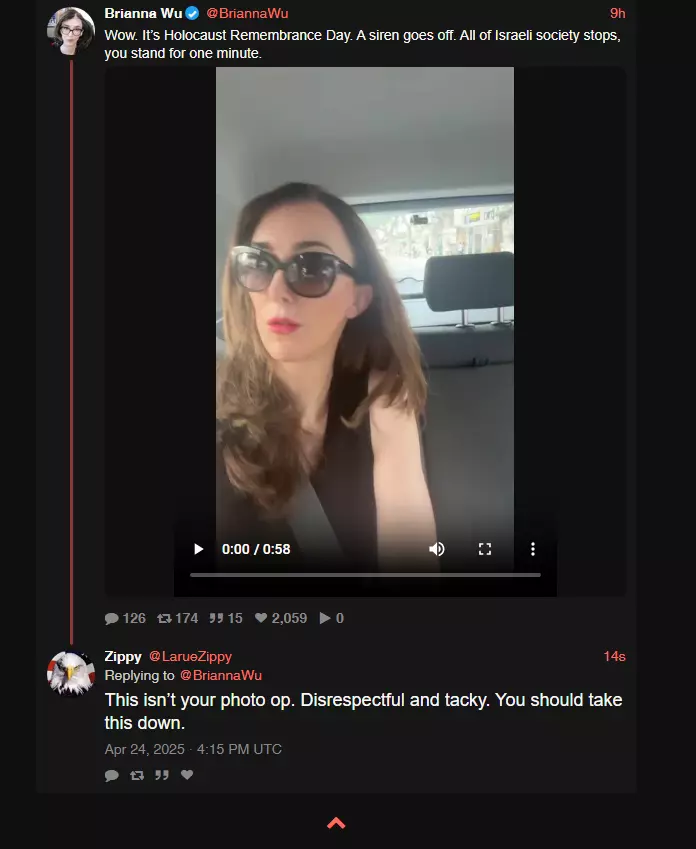The image size is (696, 849).
Task: Toggle the video fullscreen icon
Action: (x=485, y=549)
